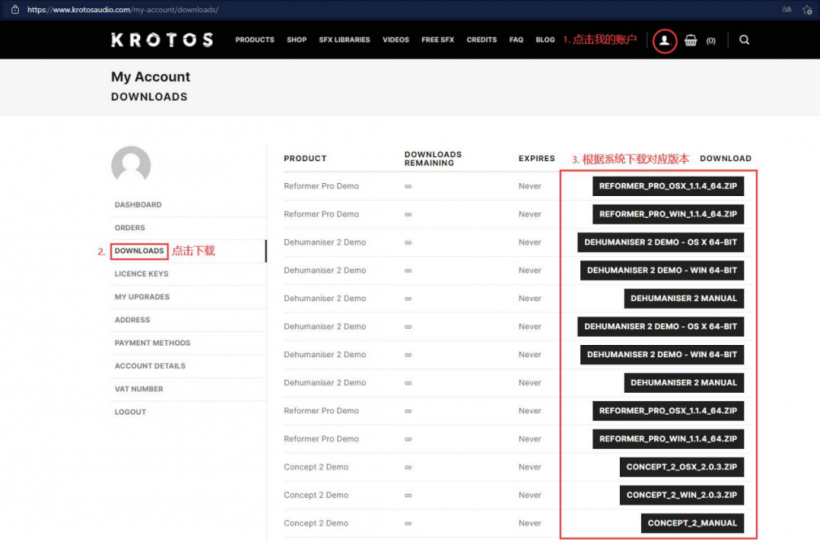Open the BLOG link

[545, 40]
